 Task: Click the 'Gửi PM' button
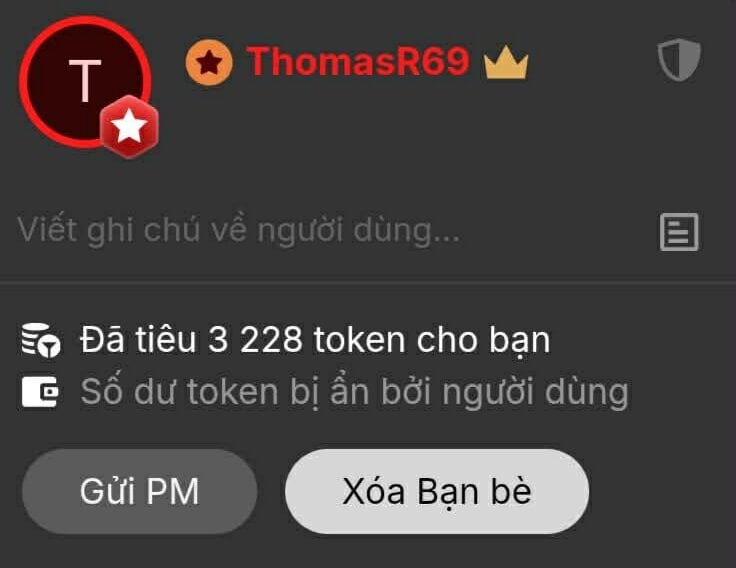pyautogui.click(x=139, y=491)
